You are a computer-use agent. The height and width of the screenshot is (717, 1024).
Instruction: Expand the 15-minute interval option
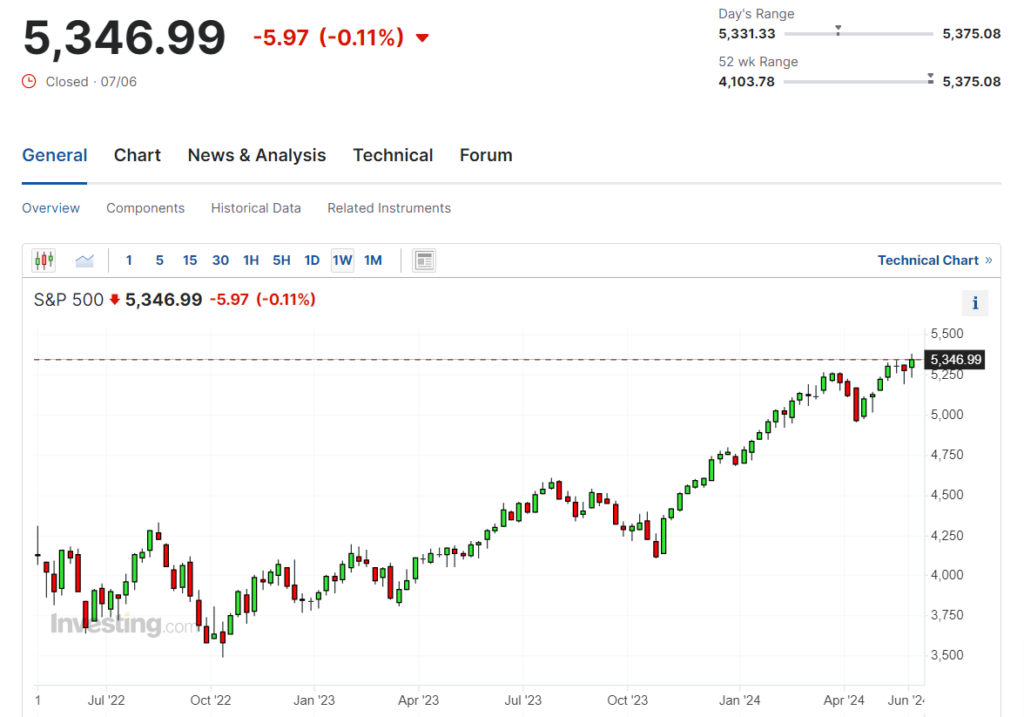click(x=190, y=260)
